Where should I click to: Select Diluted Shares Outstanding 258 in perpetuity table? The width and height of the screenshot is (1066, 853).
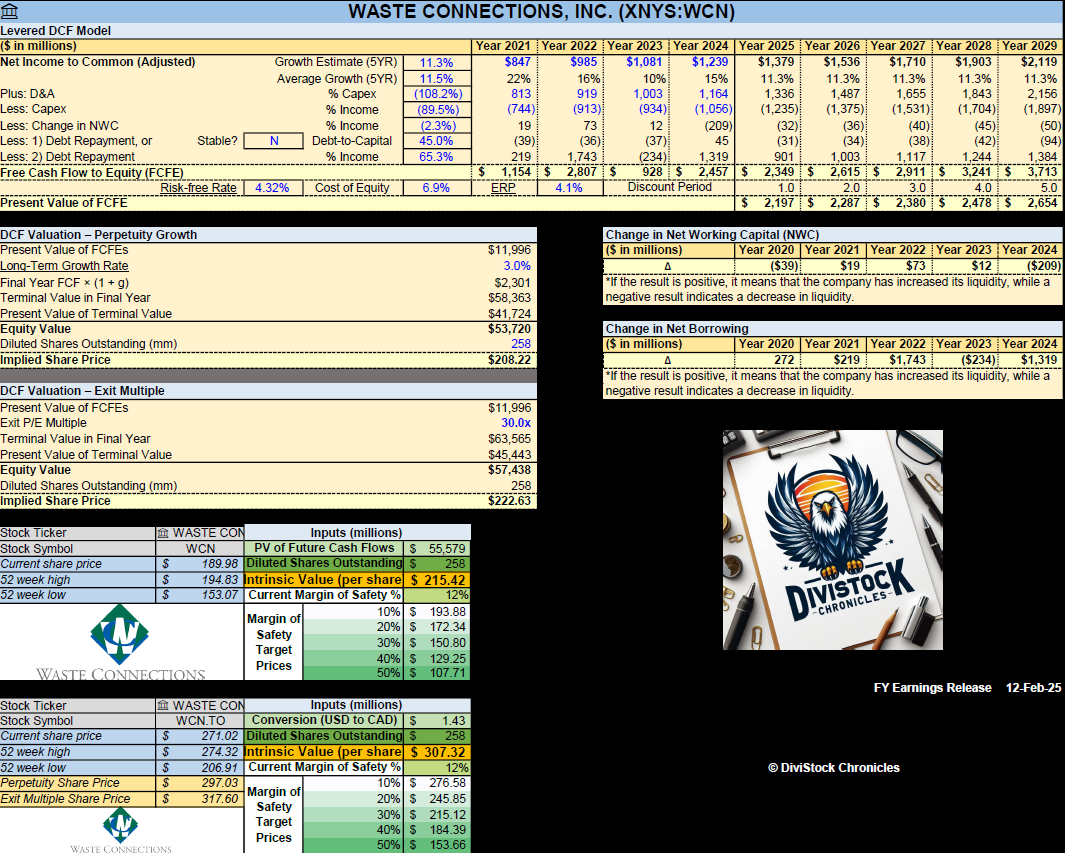coord(521,344)
